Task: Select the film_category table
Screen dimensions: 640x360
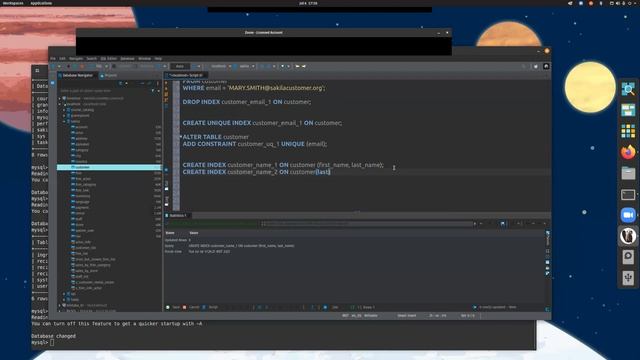Action: coord(85,184)
